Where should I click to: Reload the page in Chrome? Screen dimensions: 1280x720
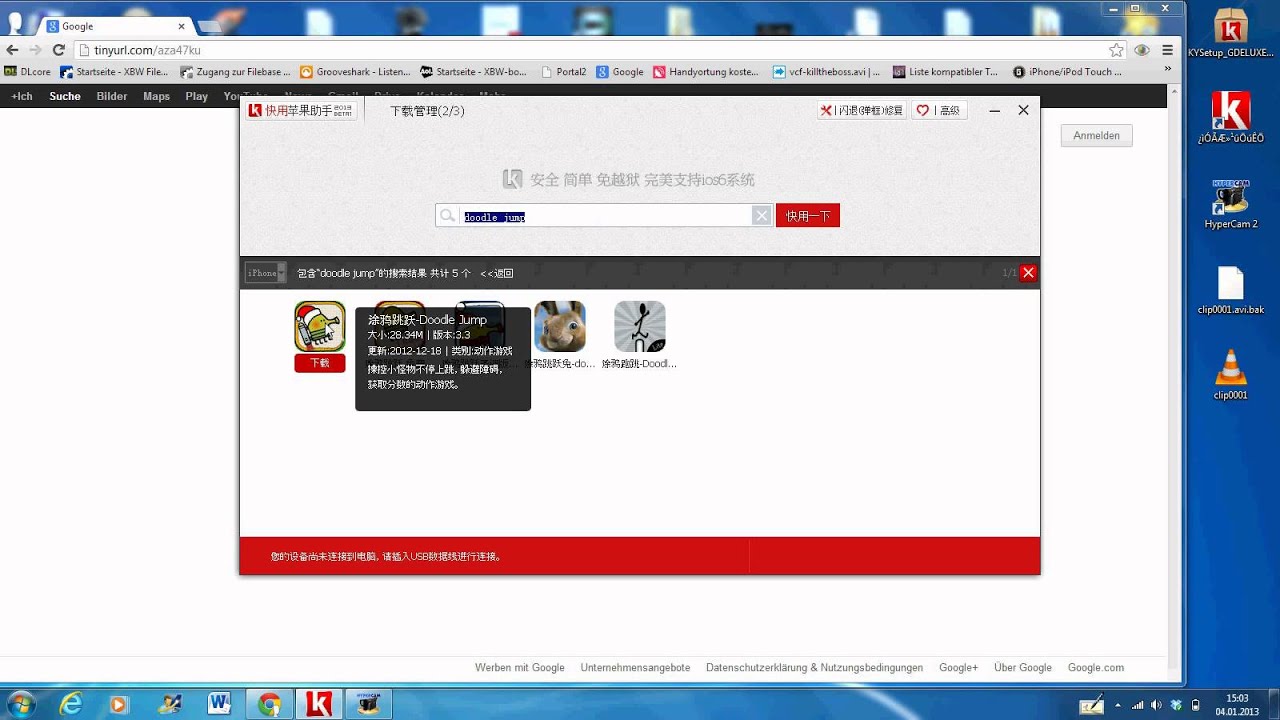coord(59,50)
